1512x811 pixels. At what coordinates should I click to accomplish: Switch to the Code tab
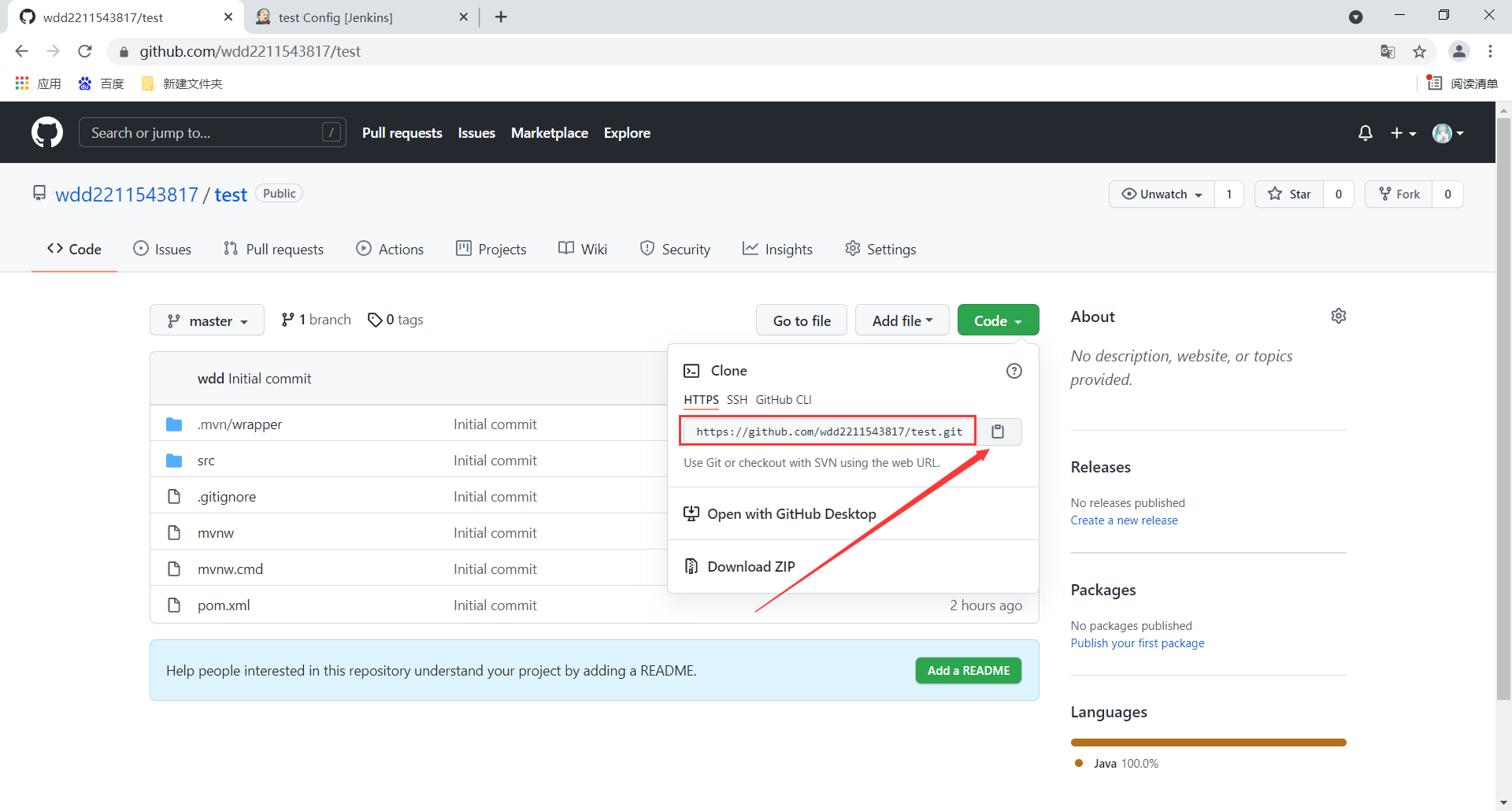74,249
